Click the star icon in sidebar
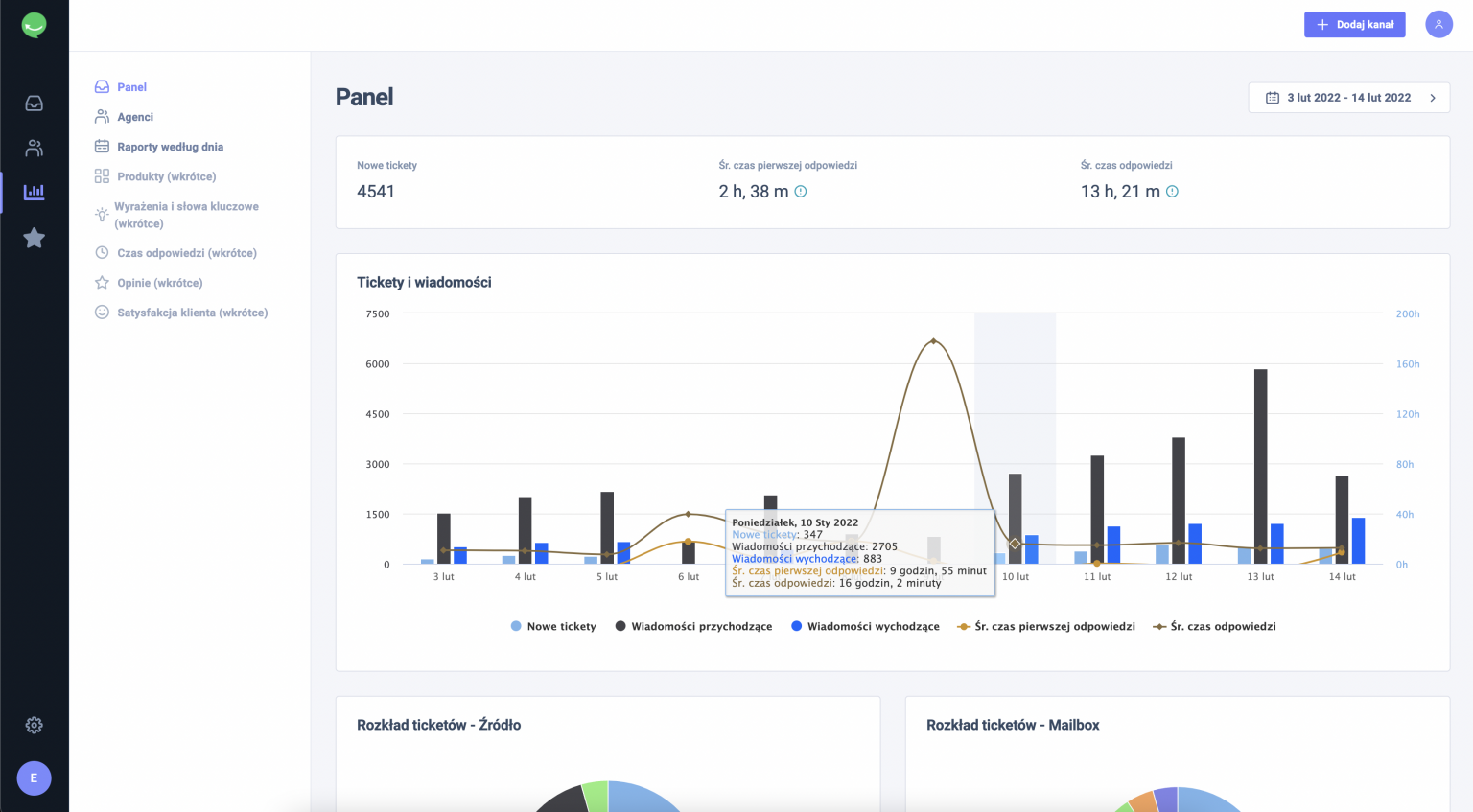 tap(34, 238)
